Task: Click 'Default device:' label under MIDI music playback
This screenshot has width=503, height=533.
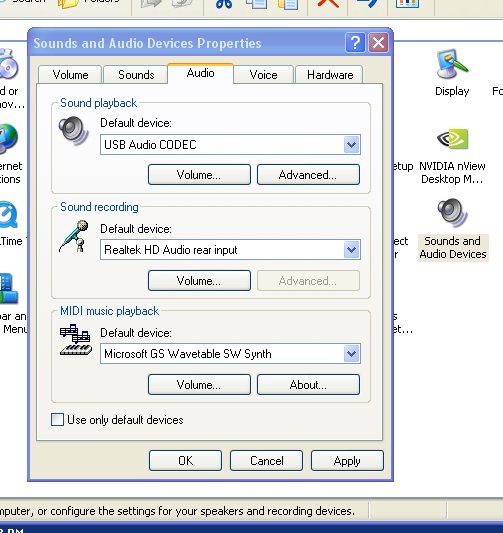Action: [x=136, y=333]
